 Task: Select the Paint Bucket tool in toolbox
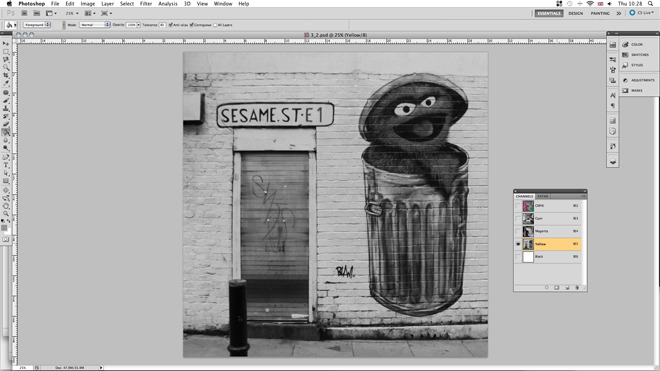click(x=6, y=132)
